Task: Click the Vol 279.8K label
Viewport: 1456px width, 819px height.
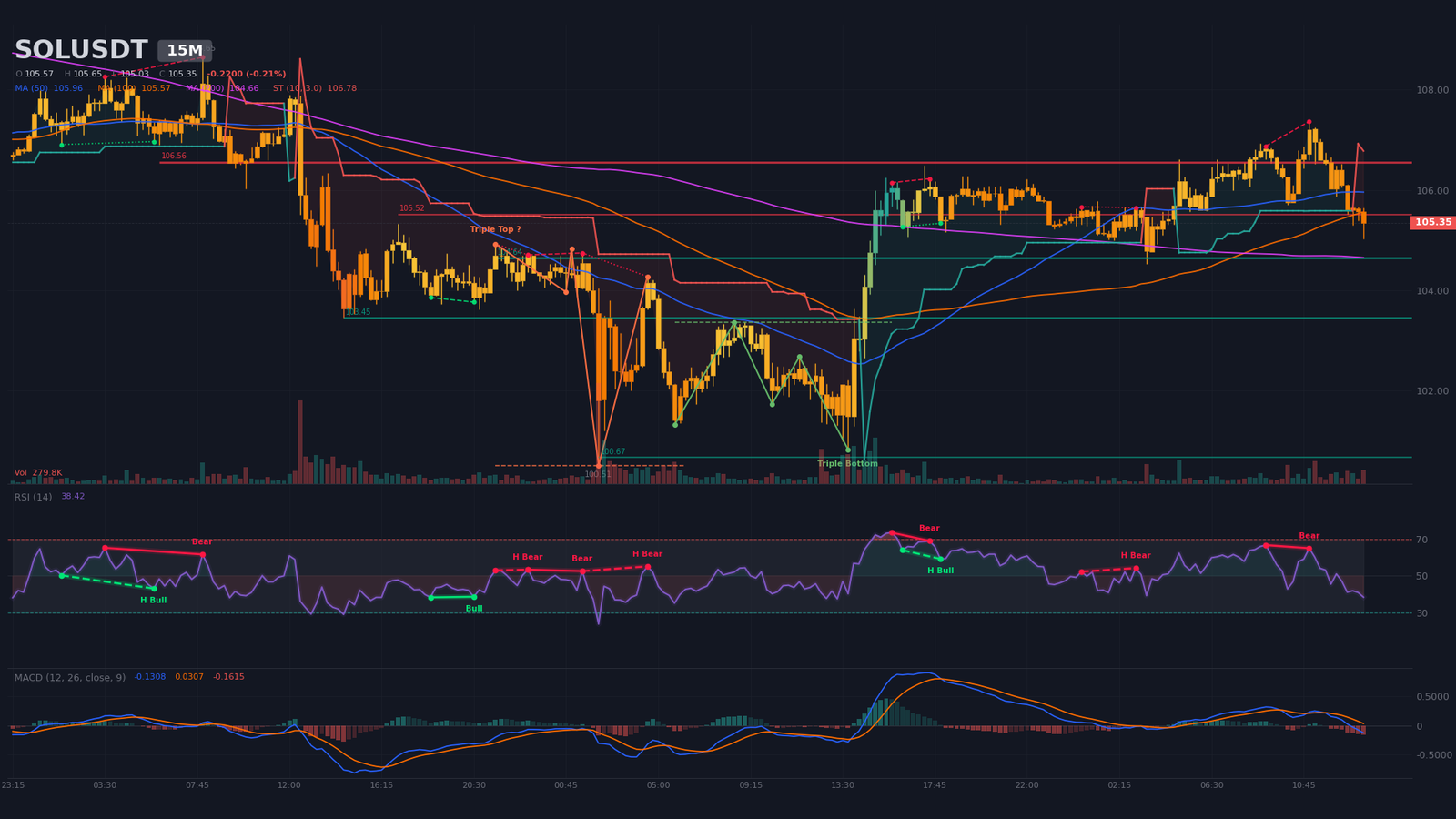Action: 38,473
